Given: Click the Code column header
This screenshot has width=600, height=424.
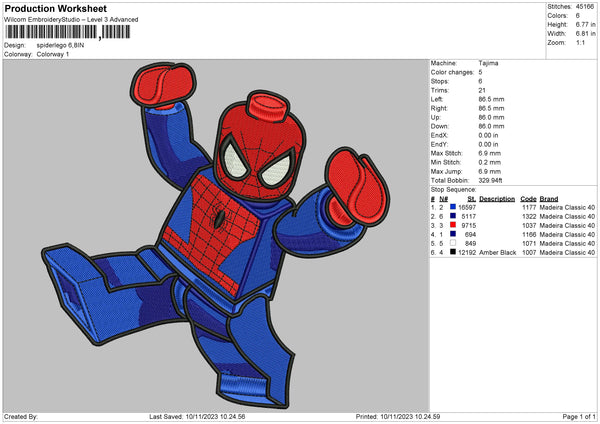Looking at the screenshot, I should (528, 198).
